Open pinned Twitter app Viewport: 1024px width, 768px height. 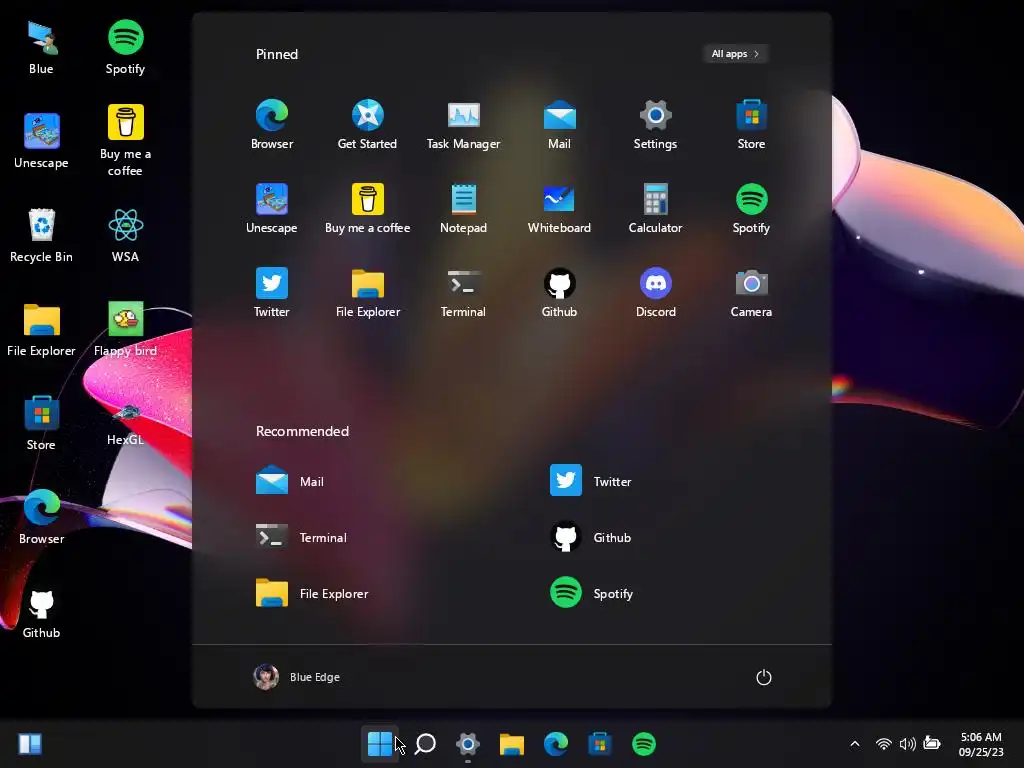(272, 293)
